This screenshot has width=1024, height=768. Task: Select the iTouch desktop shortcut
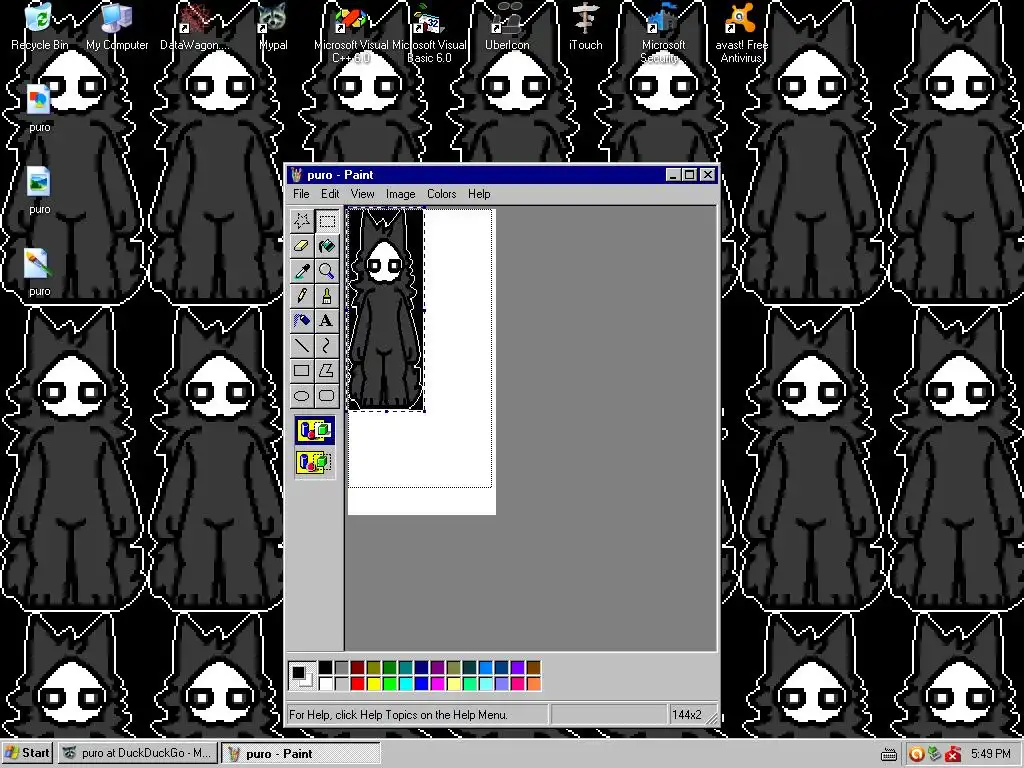tap(585, 27)
